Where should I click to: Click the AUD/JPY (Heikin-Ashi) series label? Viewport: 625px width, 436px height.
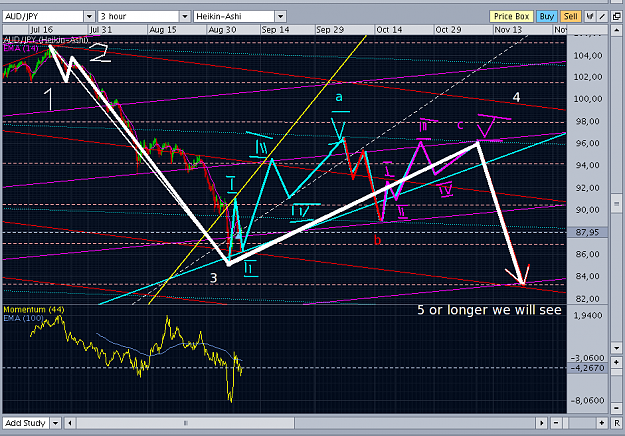tap(45, 40)
